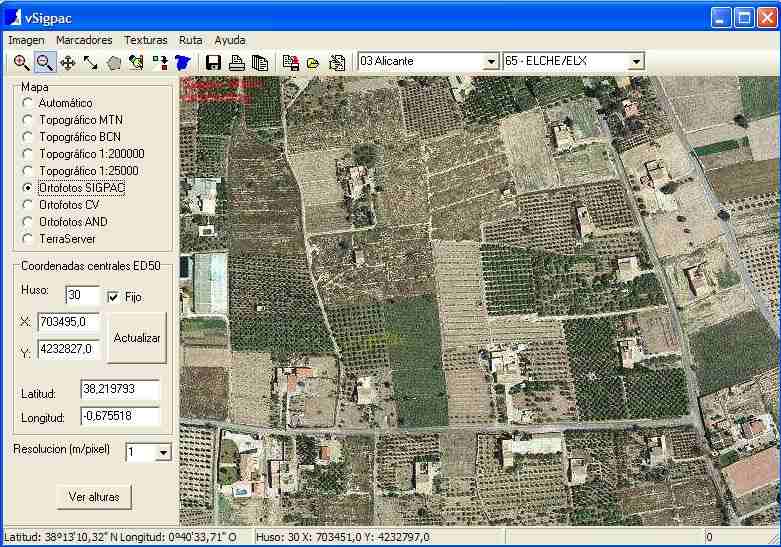Viewport: 781px width, 547px height.
Task: Click the blue Spain map icon
Action: (182, 62)
